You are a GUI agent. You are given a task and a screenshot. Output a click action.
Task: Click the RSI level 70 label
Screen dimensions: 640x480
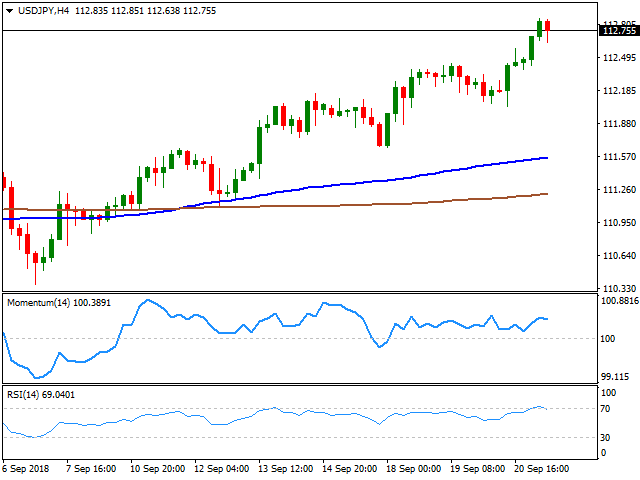click(x=605, y=409)
